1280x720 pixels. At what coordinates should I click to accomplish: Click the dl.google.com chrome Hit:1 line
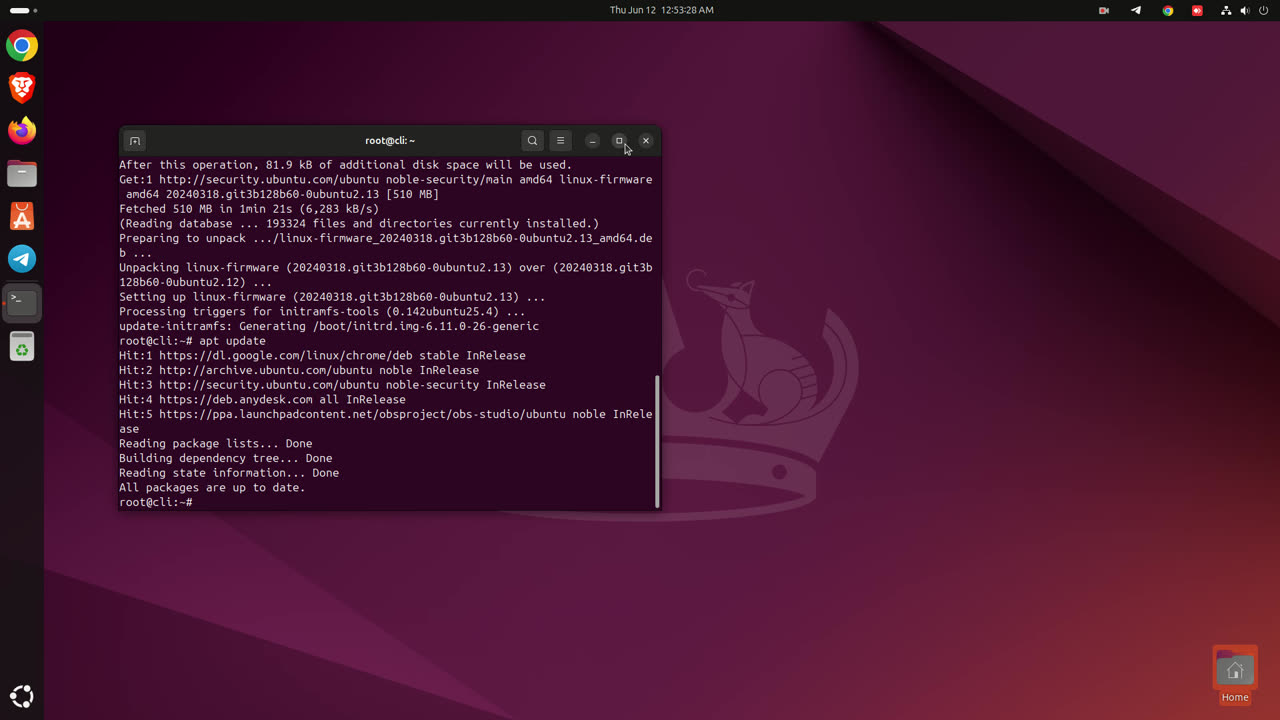322,356
